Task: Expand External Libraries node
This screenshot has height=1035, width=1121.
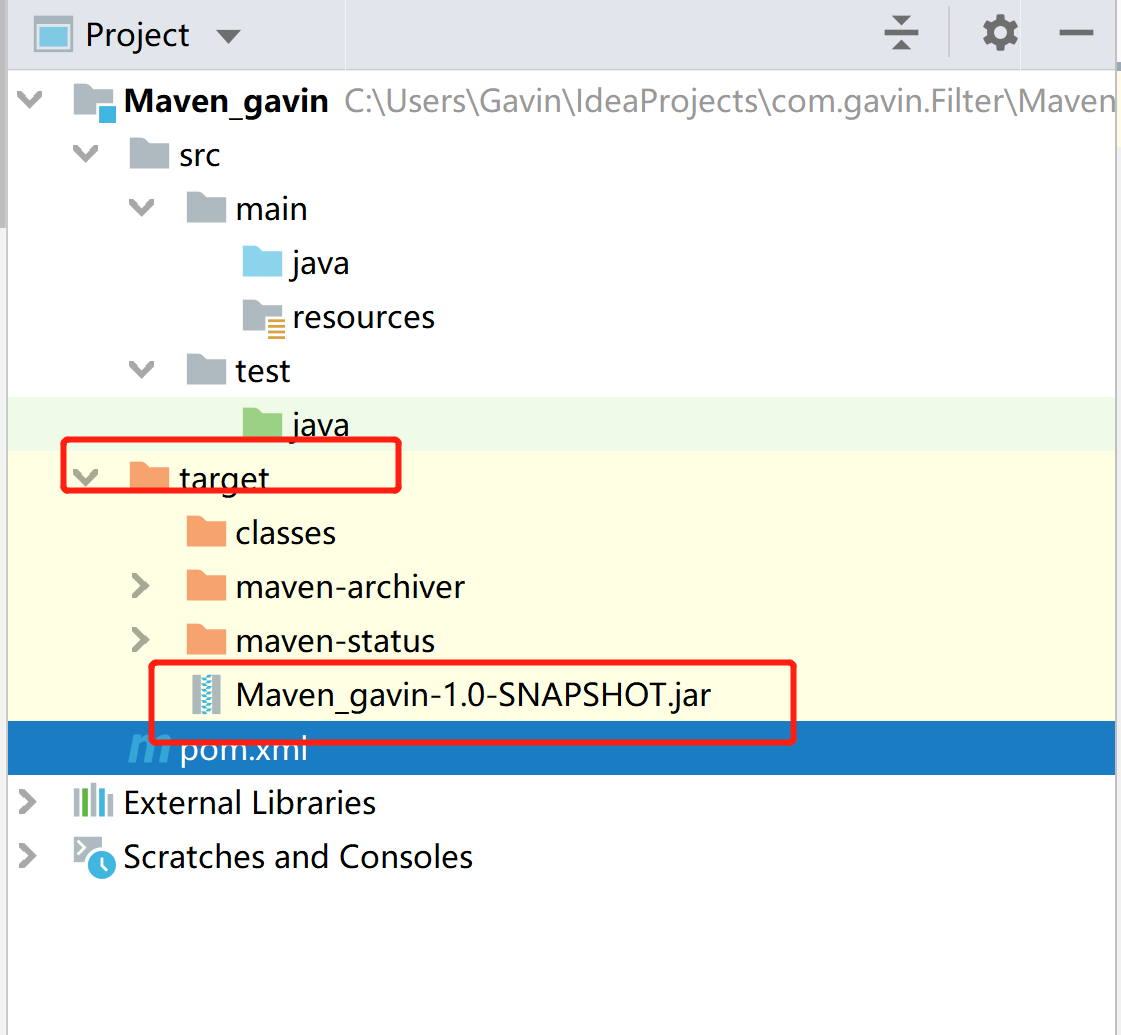Action: point(28,801)
